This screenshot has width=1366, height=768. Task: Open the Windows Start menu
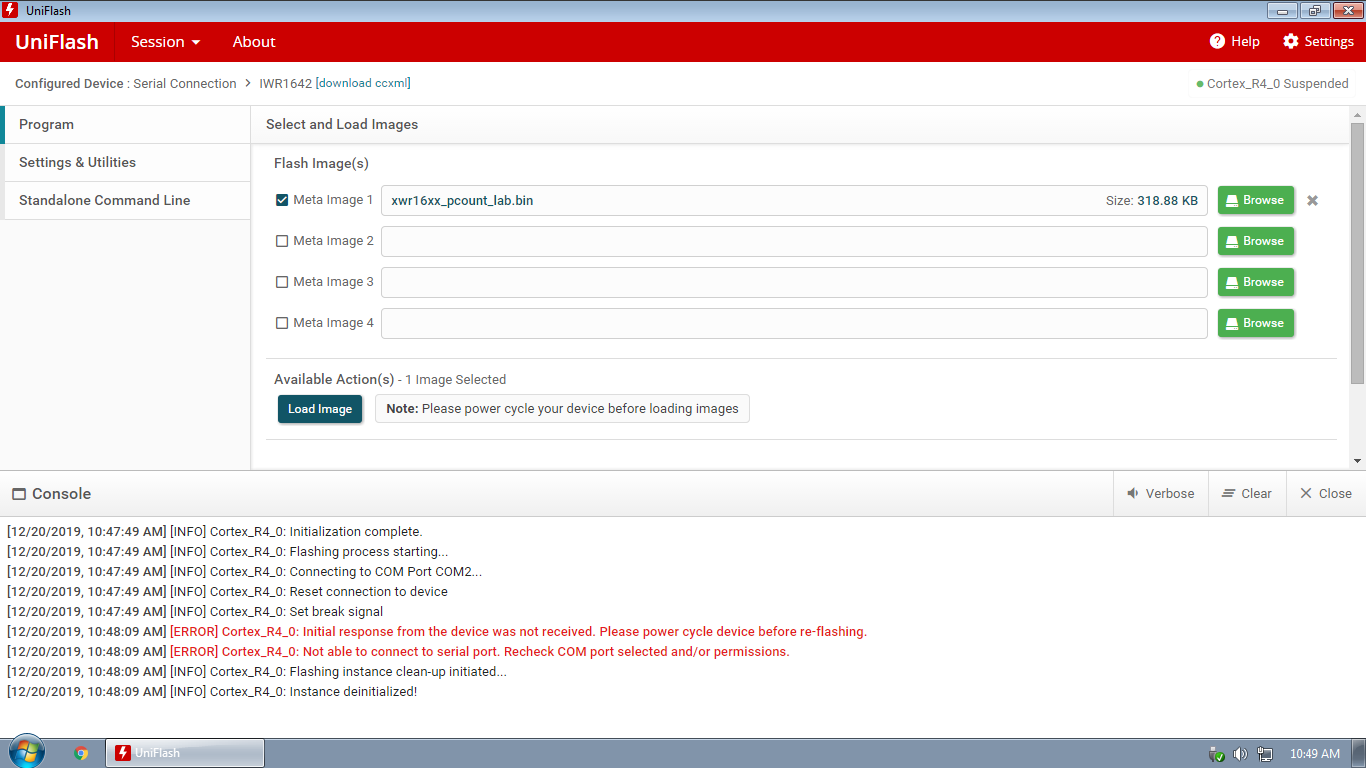[26, 752]
